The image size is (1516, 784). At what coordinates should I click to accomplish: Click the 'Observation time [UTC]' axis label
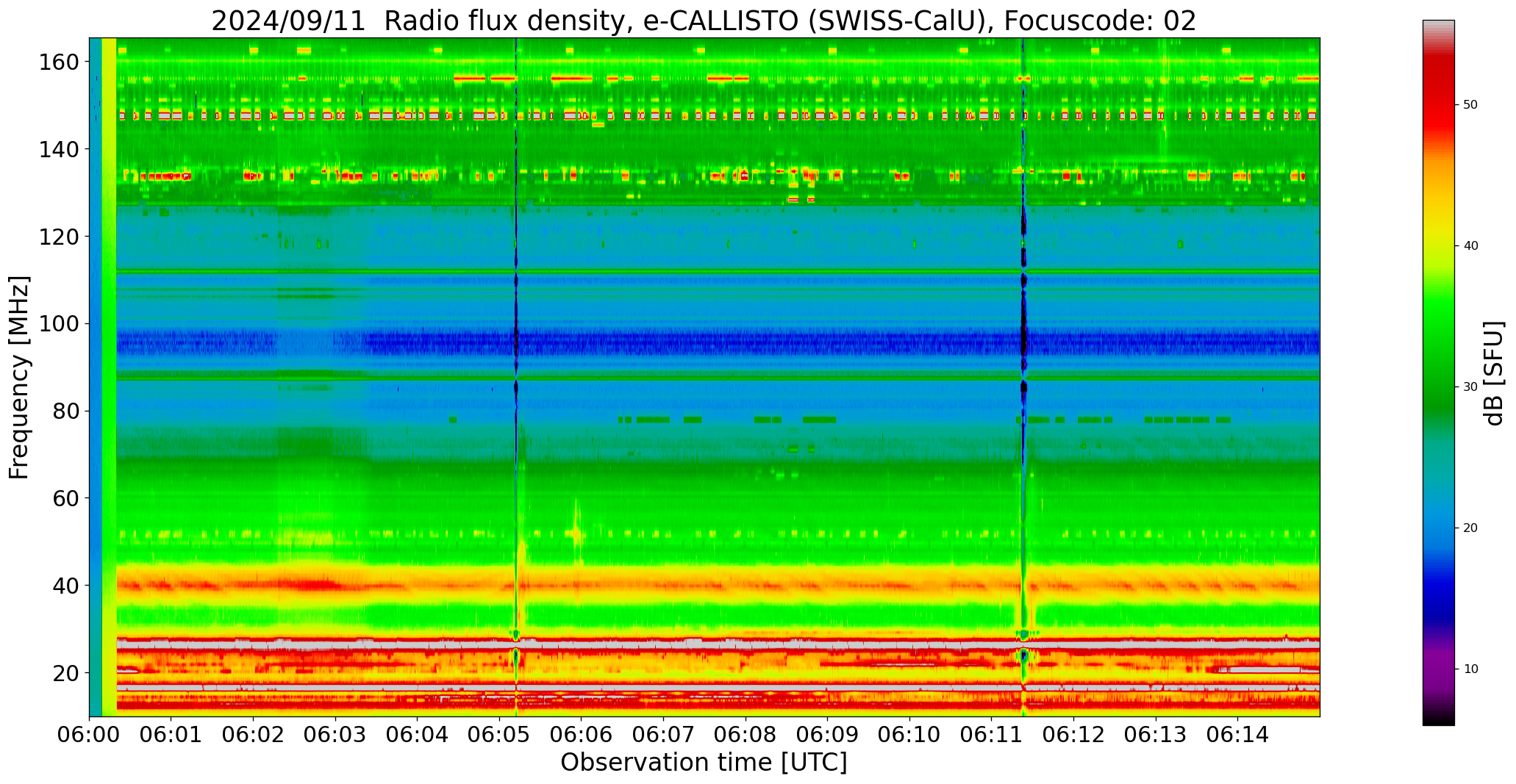[704, 762]
